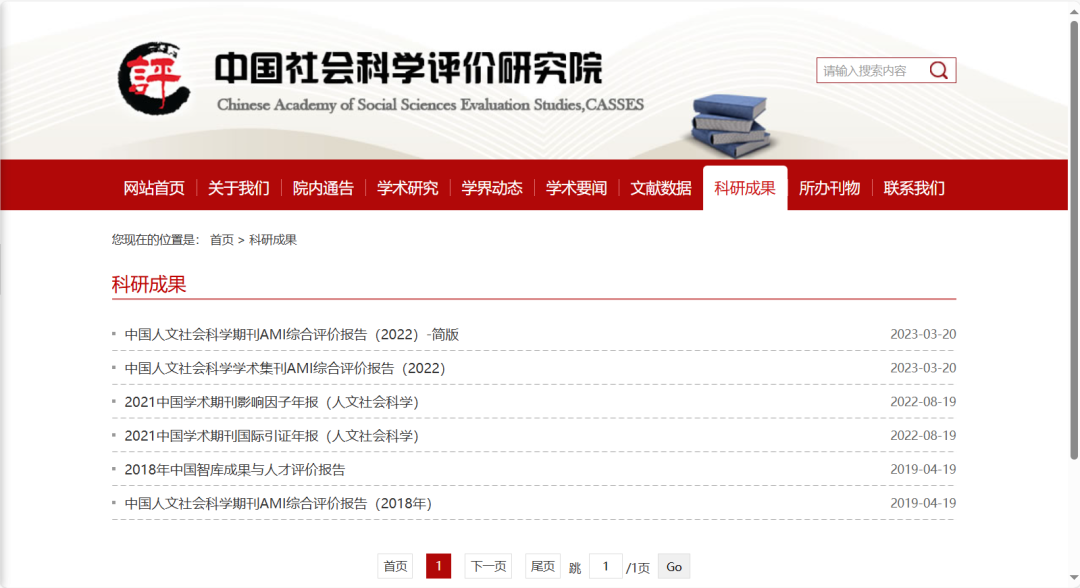This screenshot has width=1080, height=588.
Task: Open the 关于我们 menu item
Action: [x=238, y=188]
